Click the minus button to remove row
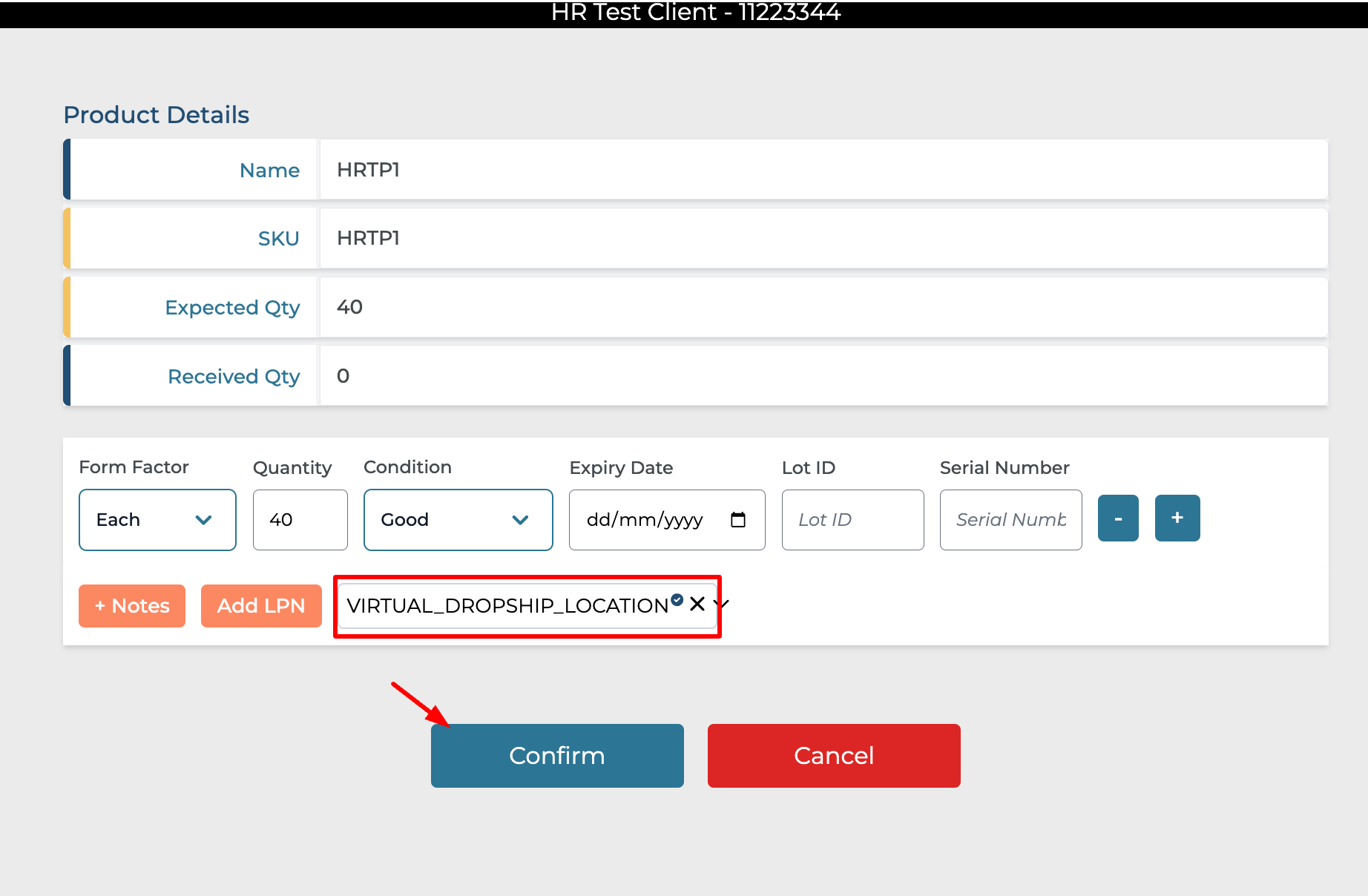The height and width of the screenshot is (896, 1368). tap(1117, 518)
